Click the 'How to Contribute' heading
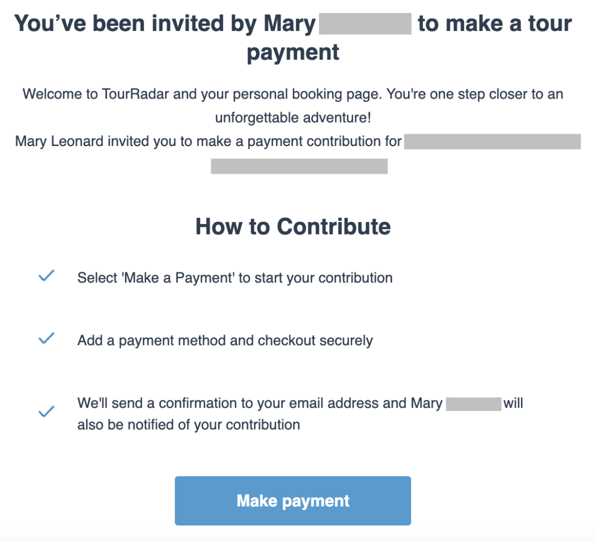The image size is (605, 541). [293, 226]
